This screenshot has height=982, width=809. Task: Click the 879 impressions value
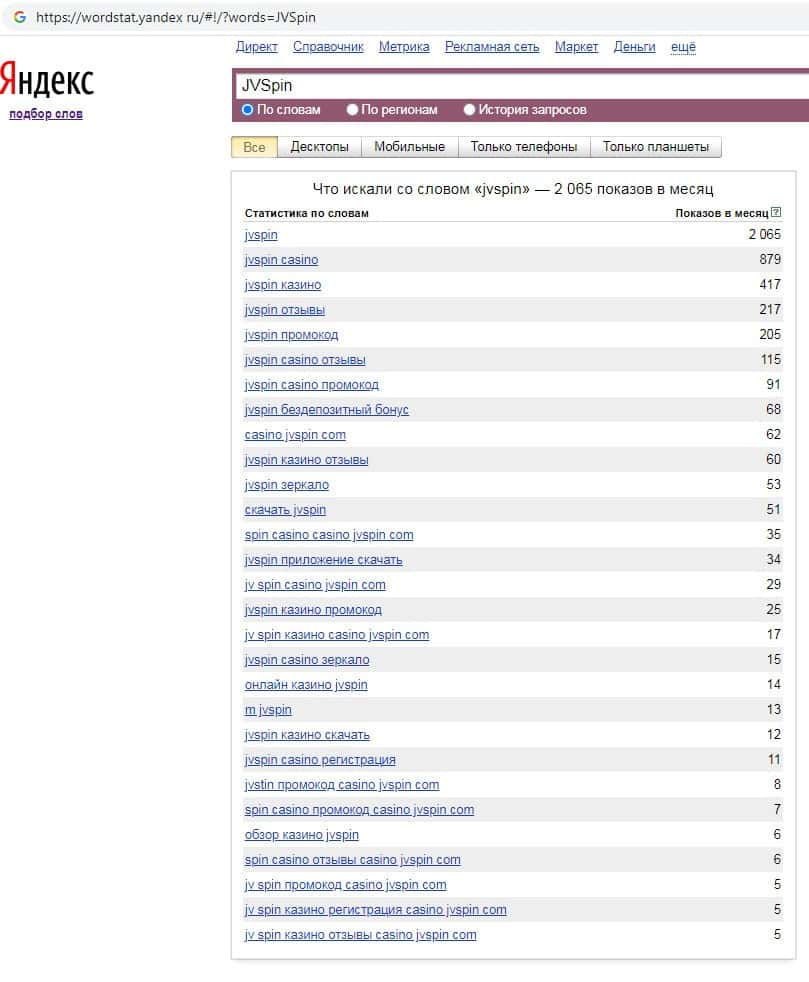(770, 260)
